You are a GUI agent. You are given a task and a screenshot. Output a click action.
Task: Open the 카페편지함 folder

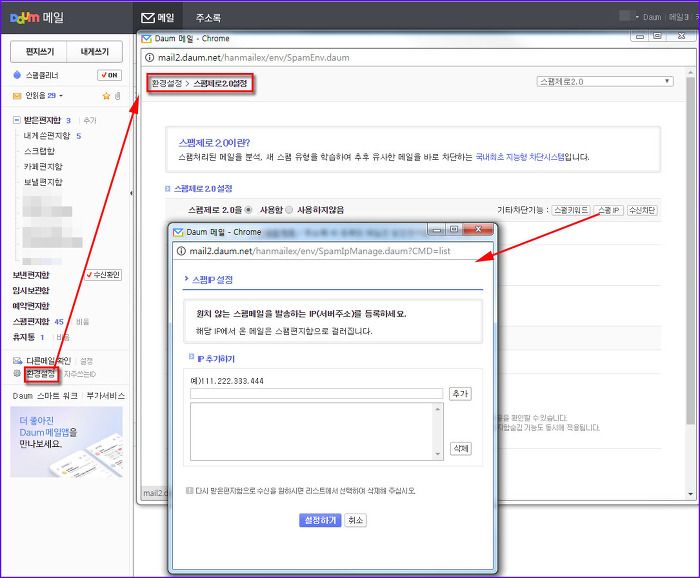coord(43,166)
